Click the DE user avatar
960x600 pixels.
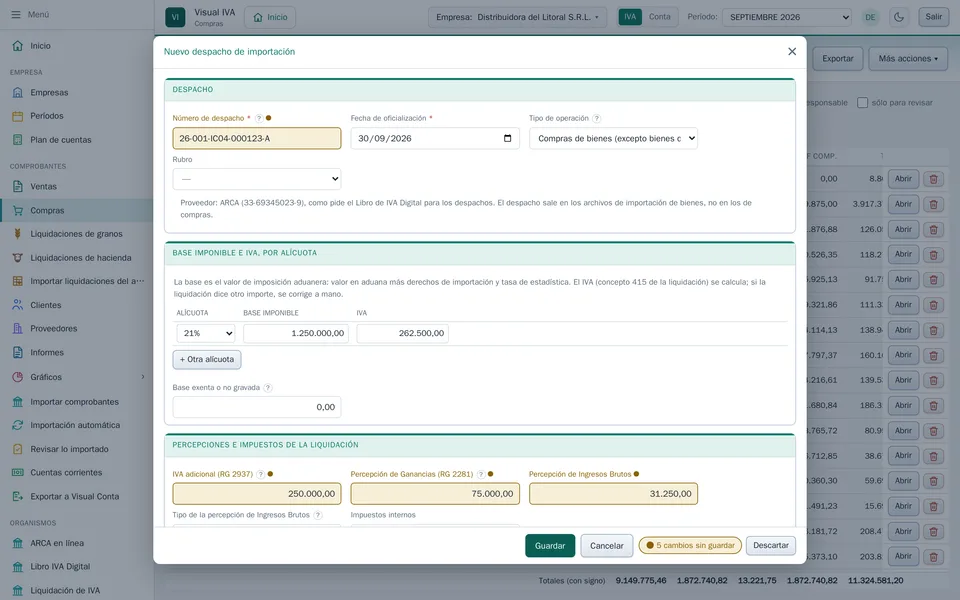pos(870,17)
